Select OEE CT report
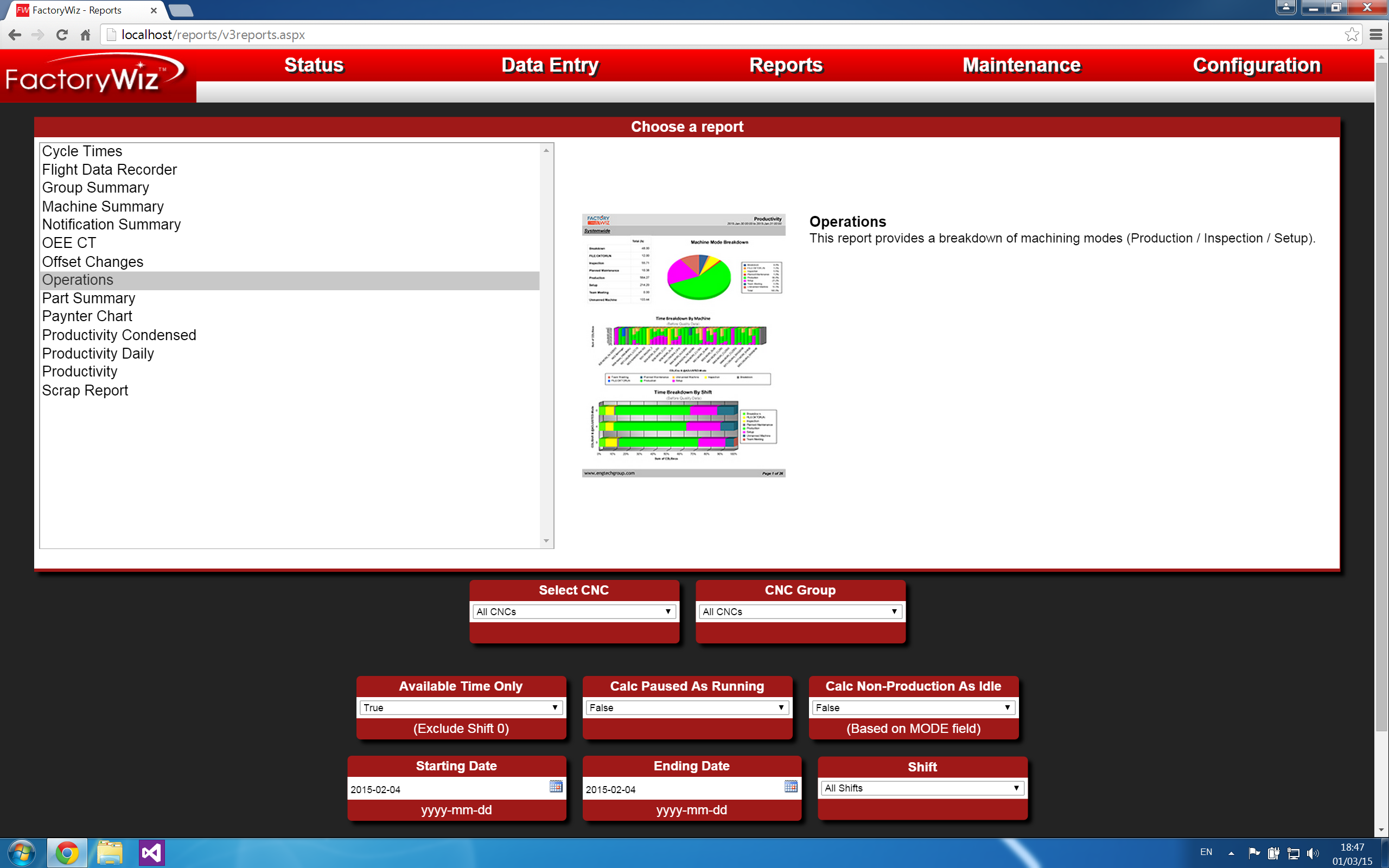The height and width of the screenshot is (868, 1389). click(290, 243)
